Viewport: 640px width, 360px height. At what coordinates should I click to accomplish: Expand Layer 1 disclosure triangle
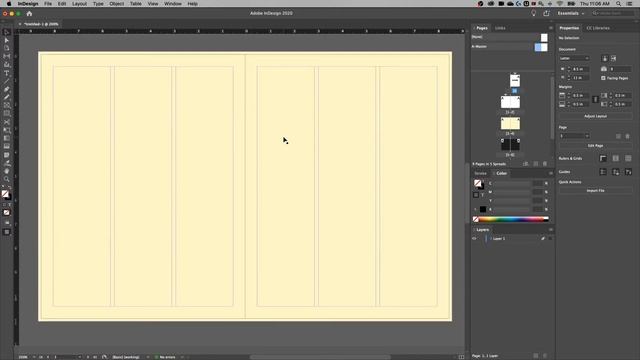[x=491, y=239]
